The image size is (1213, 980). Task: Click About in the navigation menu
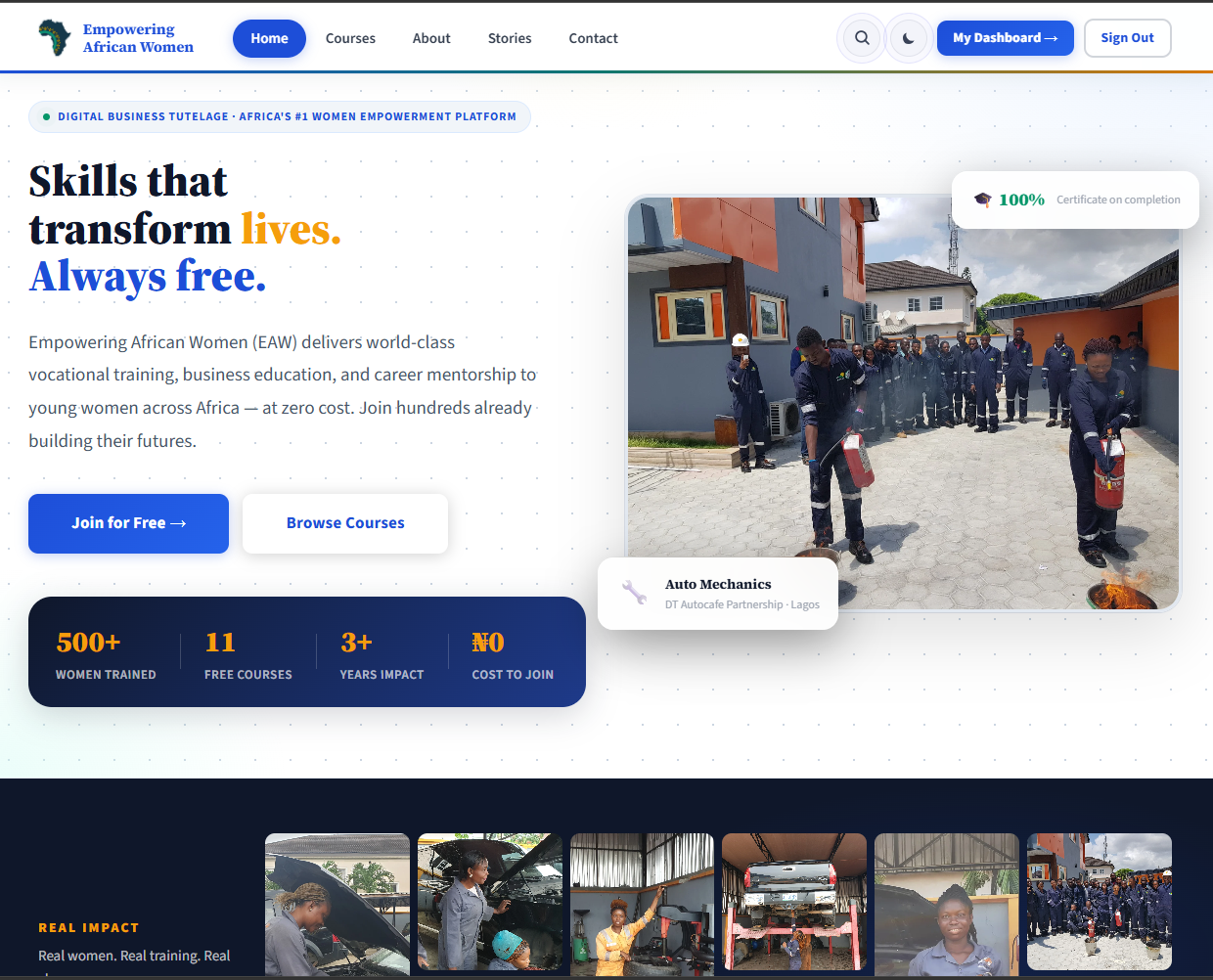coord(431,38)
